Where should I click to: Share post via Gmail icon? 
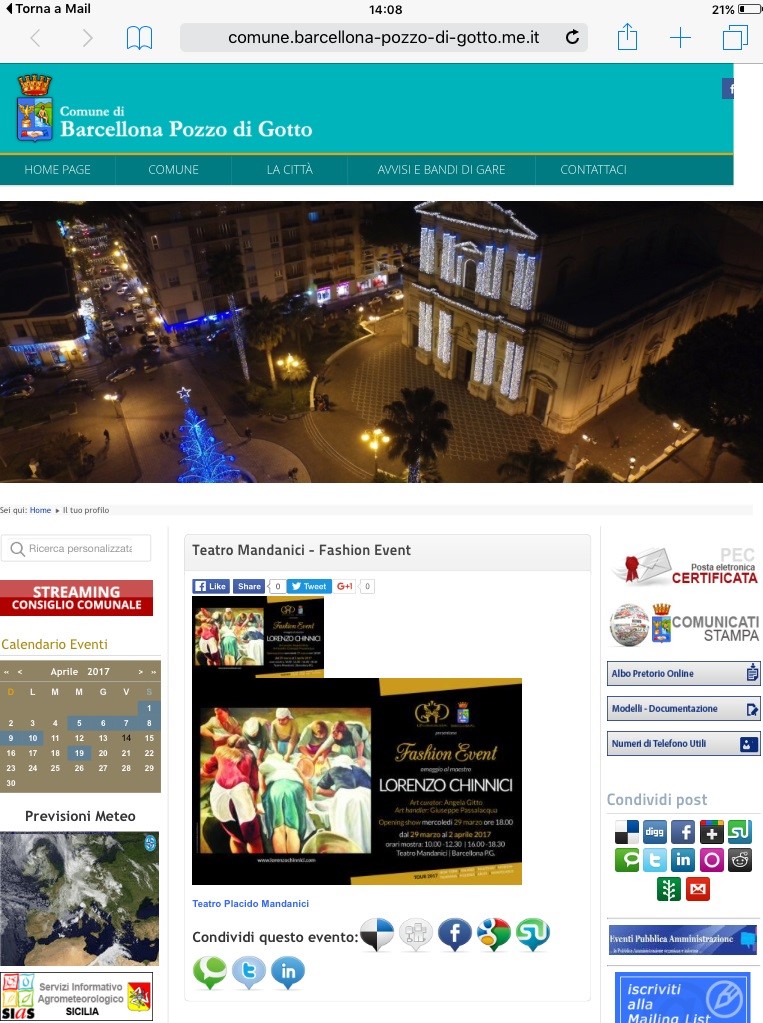(x=698, y=888)
